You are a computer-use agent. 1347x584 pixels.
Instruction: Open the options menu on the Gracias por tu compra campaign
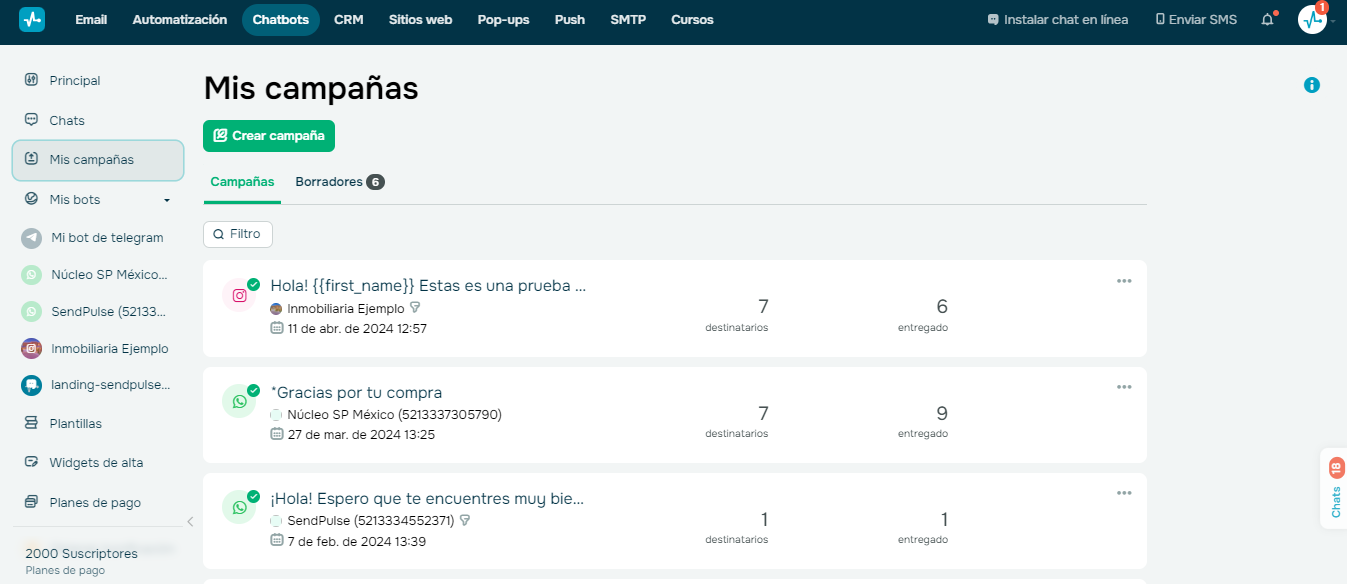coord(1124,386)
